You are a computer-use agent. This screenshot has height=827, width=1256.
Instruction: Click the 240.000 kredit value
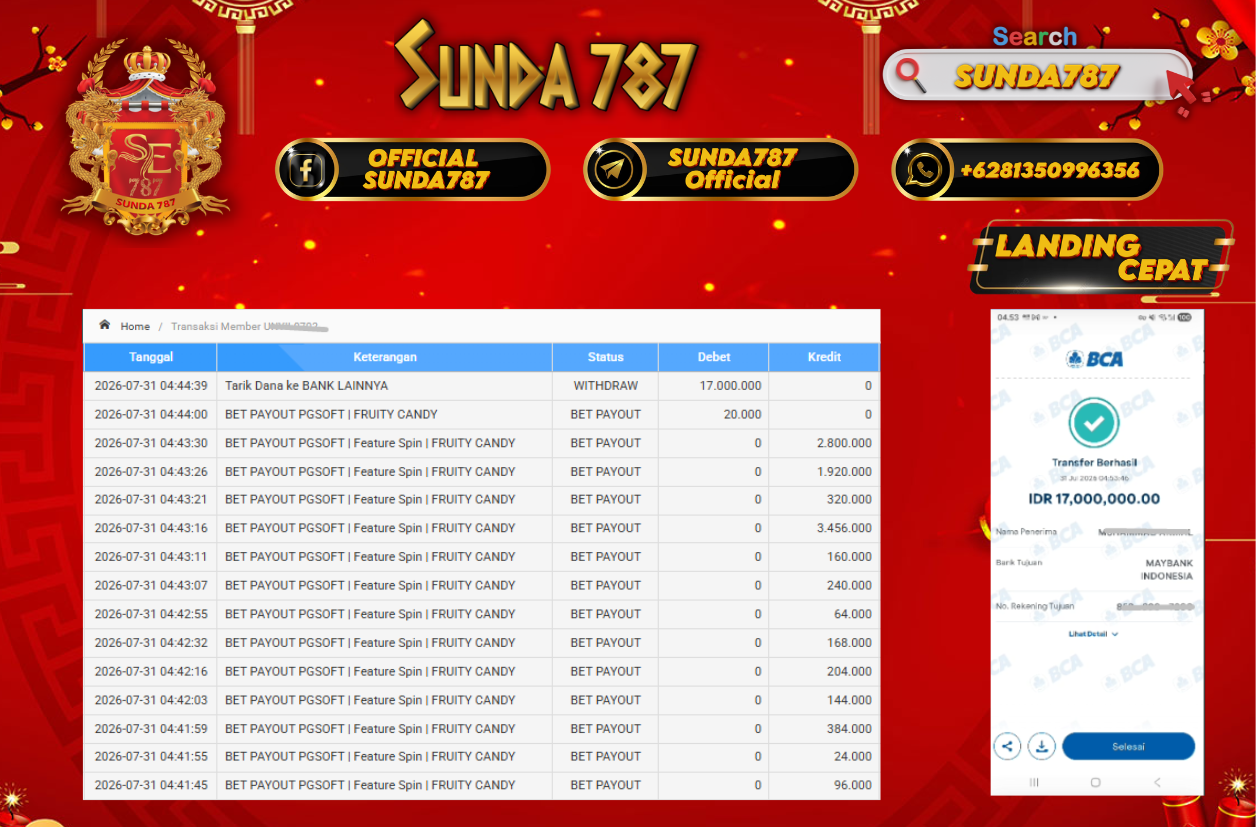pos(850,585)
